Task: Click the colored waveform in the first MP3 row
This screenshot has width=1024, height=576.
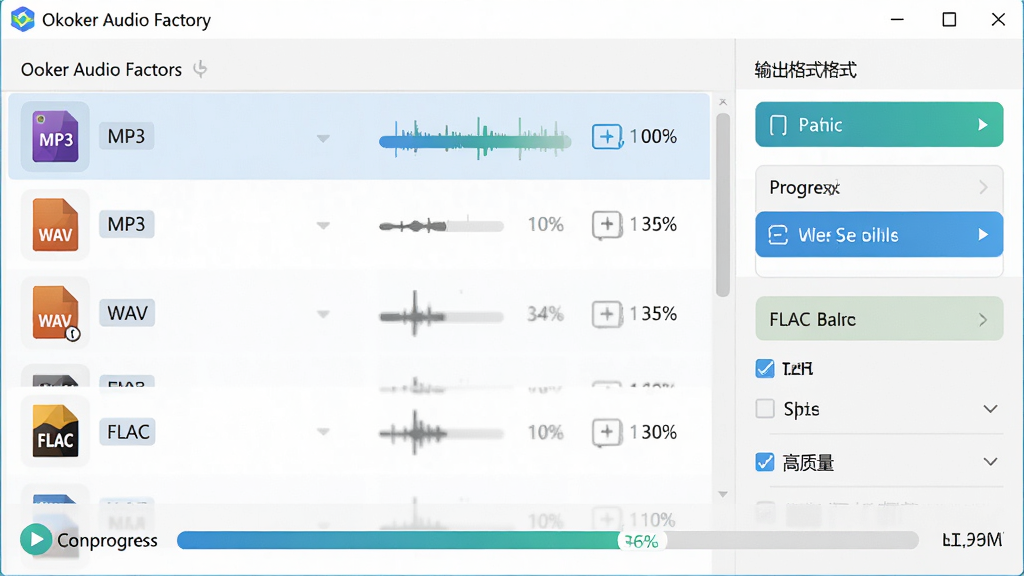Action: pos(475,138)
